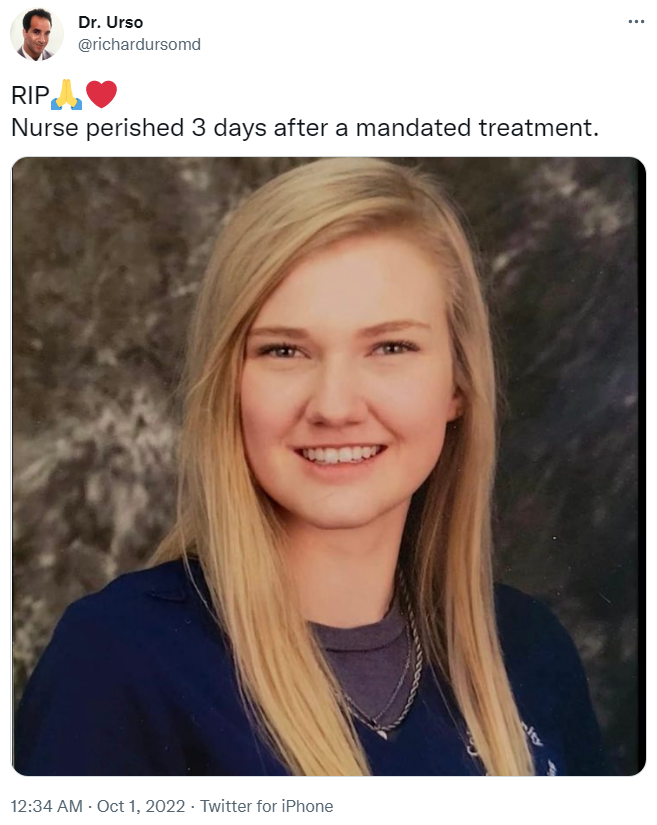Click the Oct 1, 2022 date
The width and height of the screenshot is (657, 825).
pyautogui.click(x=141, y=806)
